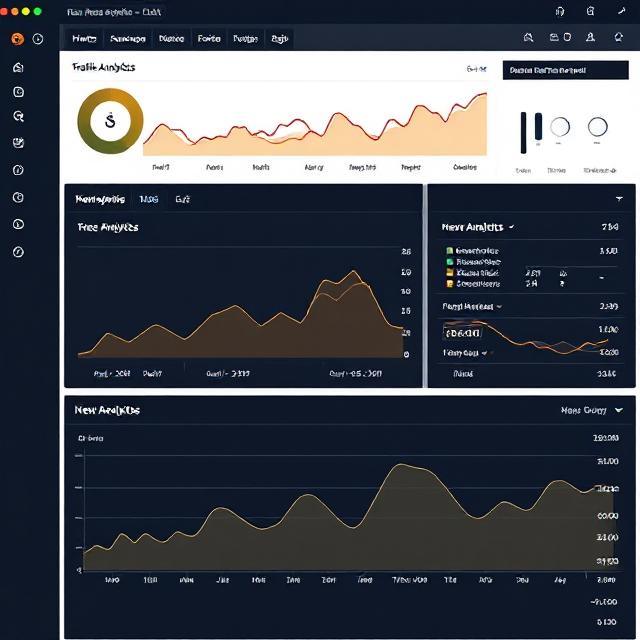Toggle the first green legend square
Image resolution: width=640 pixels, height=640 pixels.
pos(449,251)
